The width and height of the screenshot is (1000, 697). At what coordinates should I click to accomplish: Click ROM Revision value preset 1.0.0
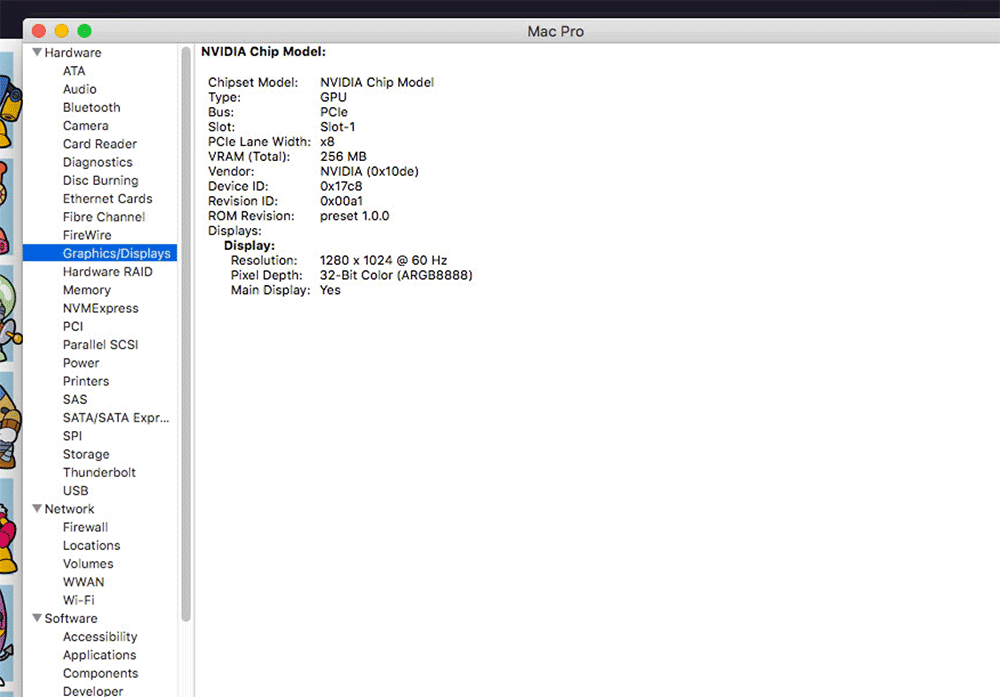tap(355, 216)
